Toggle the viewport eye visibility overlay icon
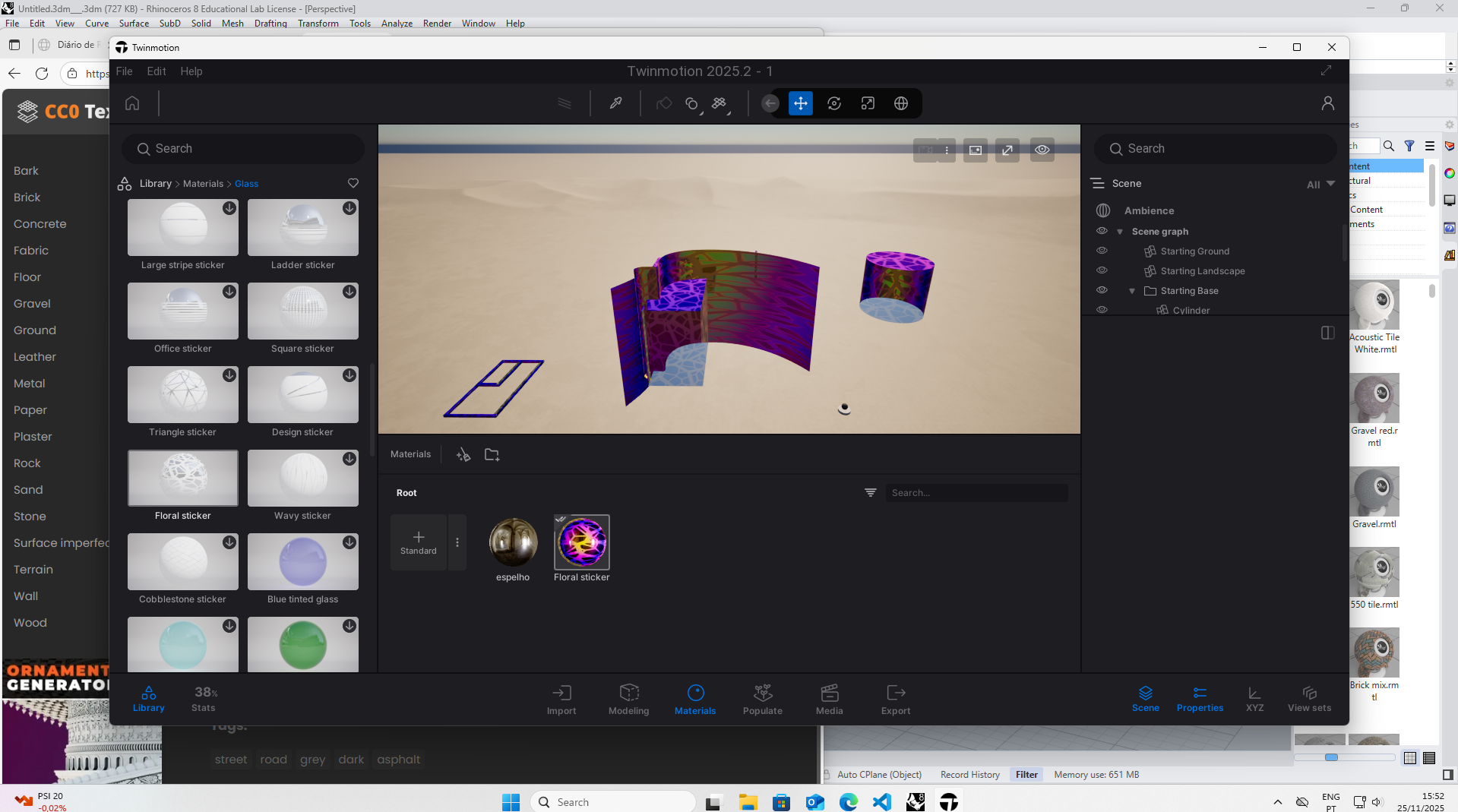 1042,150
